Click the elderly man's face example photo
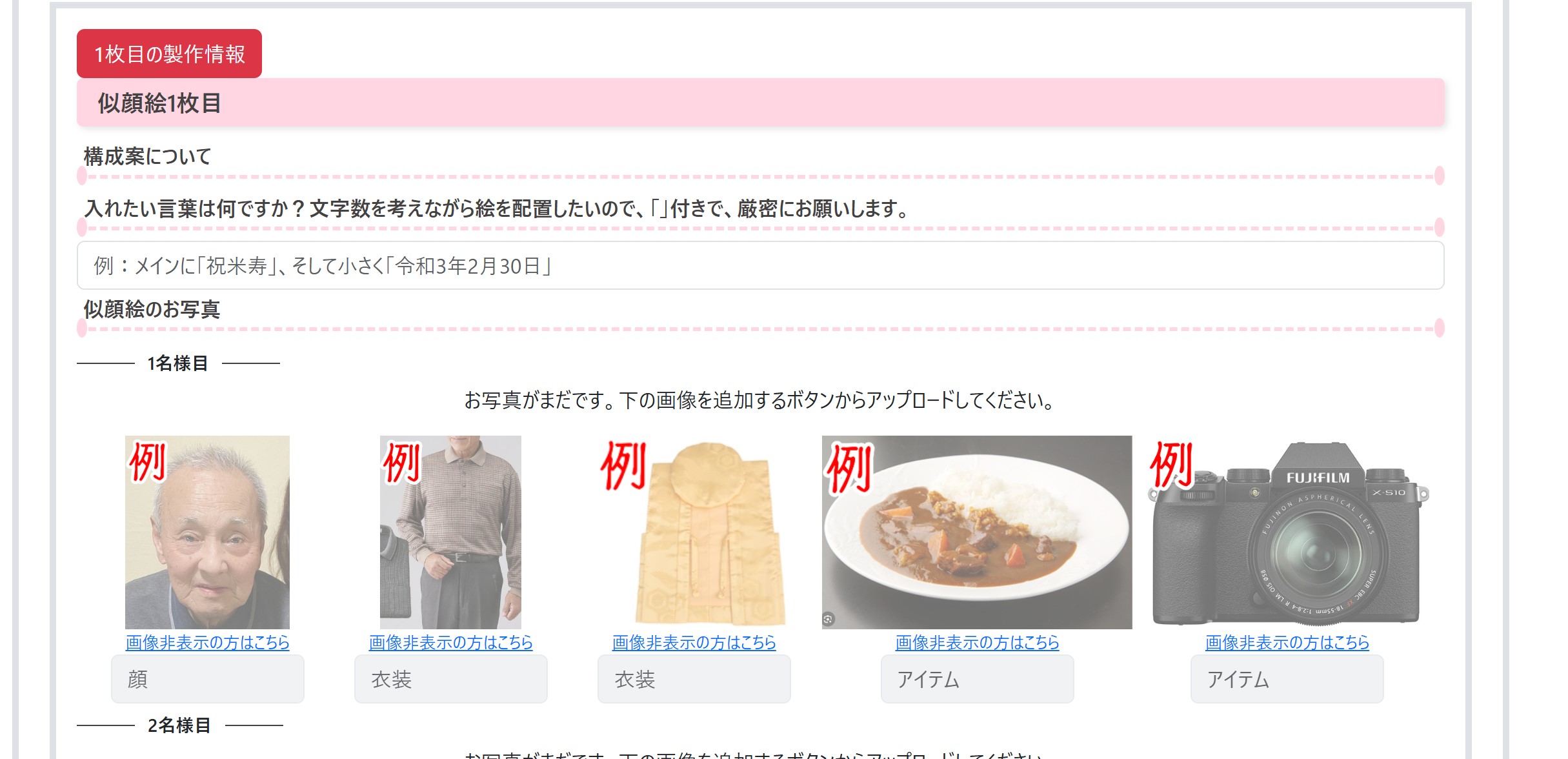This screenshot has height=759, width=1568. point(207,532)
